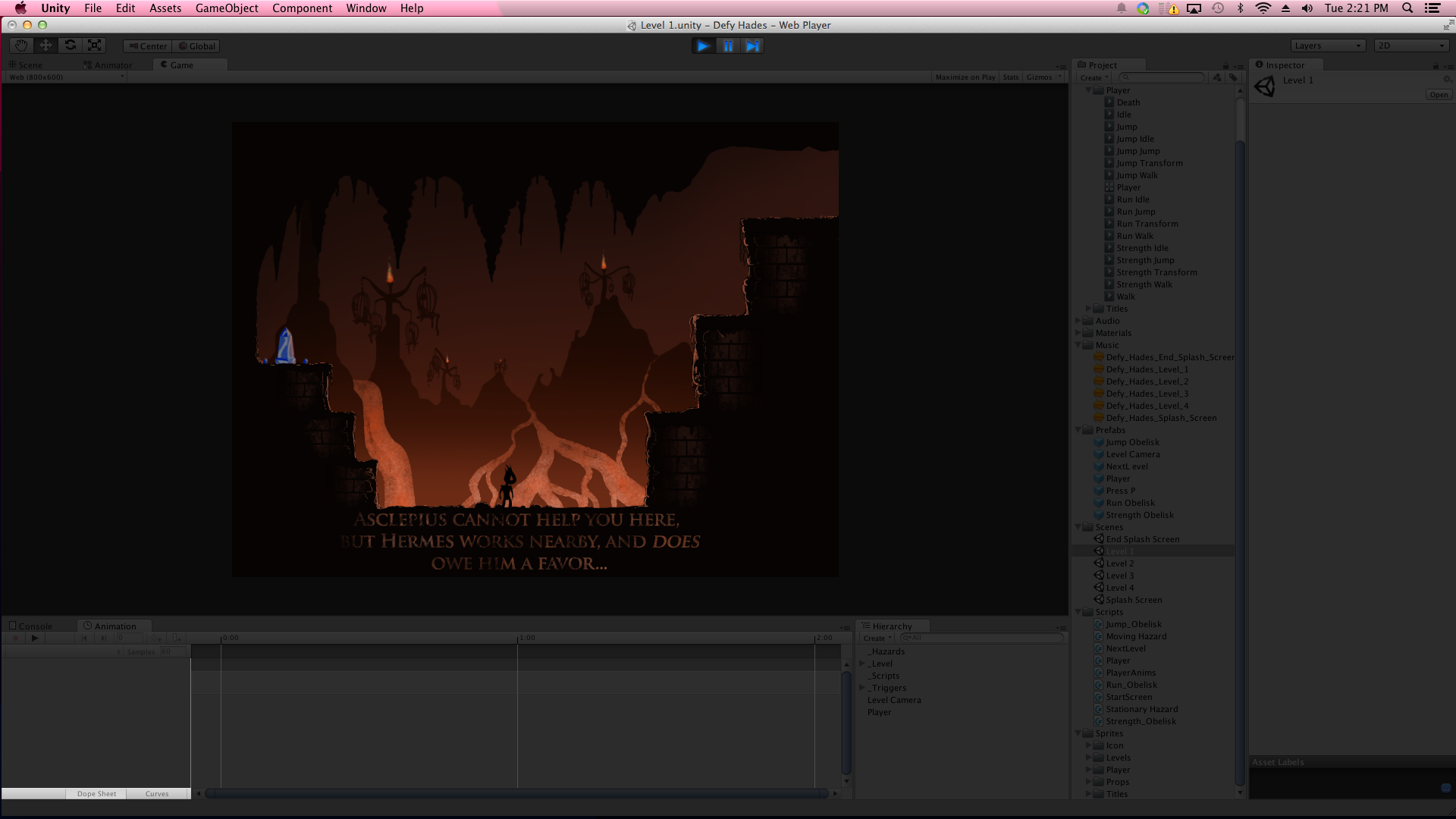This screenshot has height=819, width=1456.
Task: Open the Component menu
Action: (302, 8)
